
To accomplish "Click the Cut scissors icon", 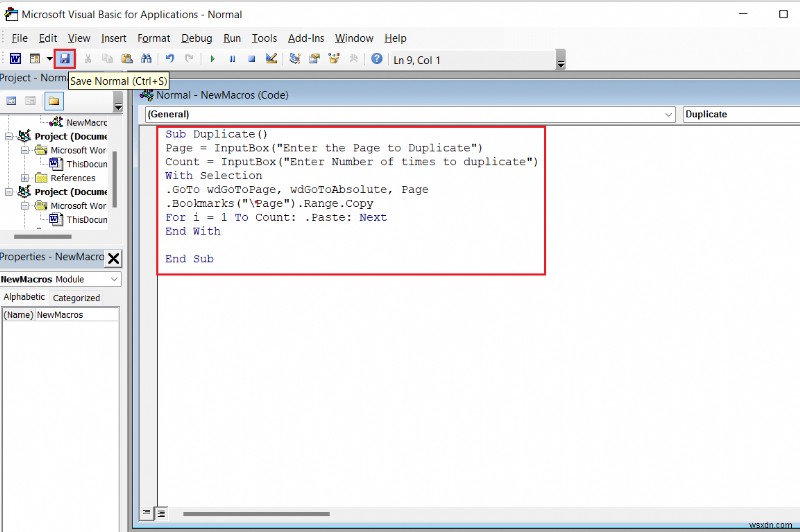I will tap(87, 59).
